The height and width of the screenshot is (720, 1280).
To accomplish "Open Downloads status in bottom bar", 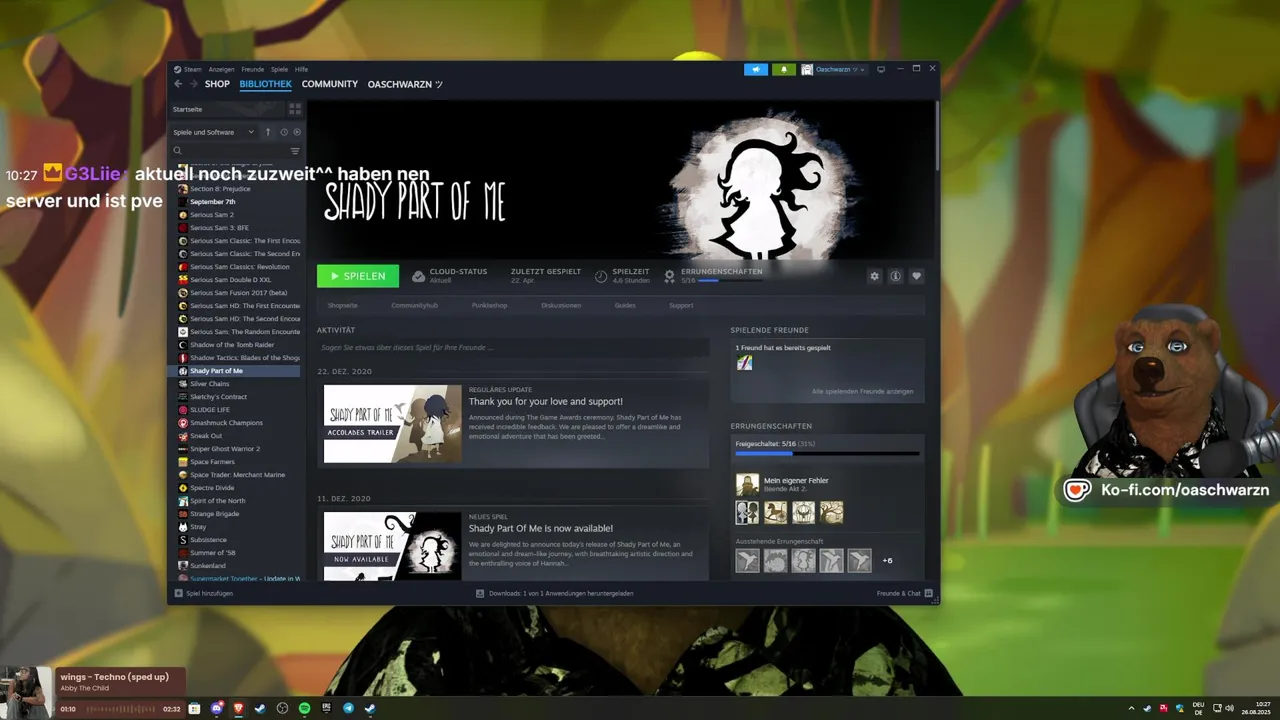I will point(555,593).
